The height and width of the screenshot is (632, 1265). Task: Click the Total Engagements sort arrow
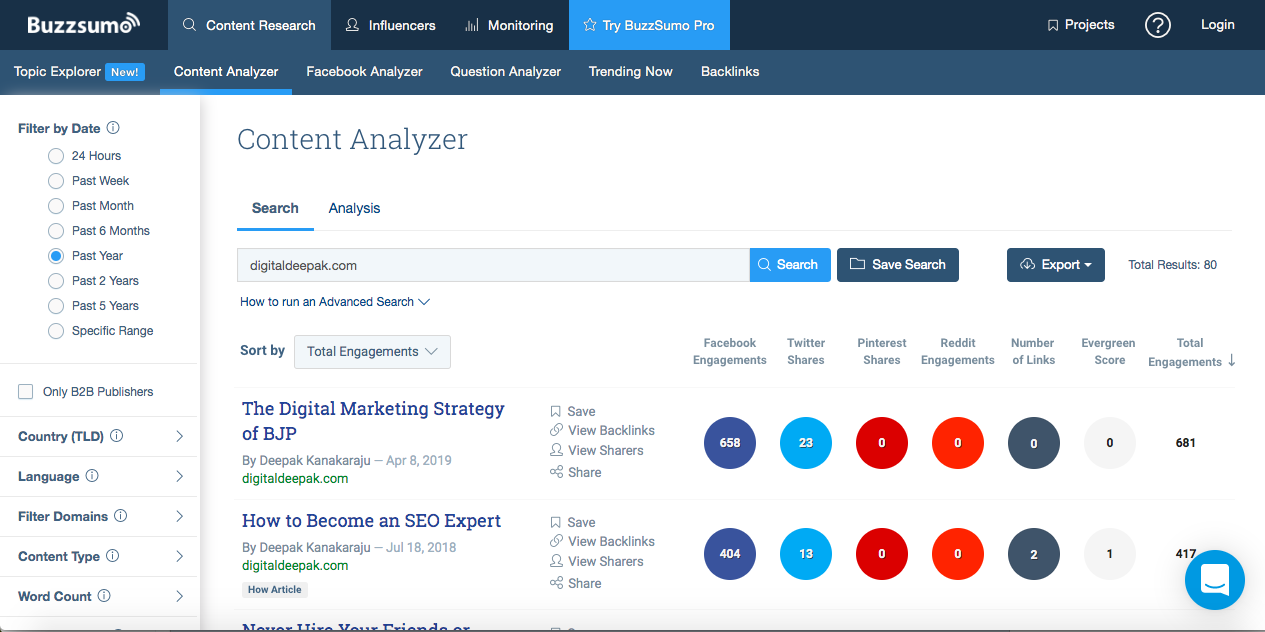pyautogui.click(x=1231, y=361)
